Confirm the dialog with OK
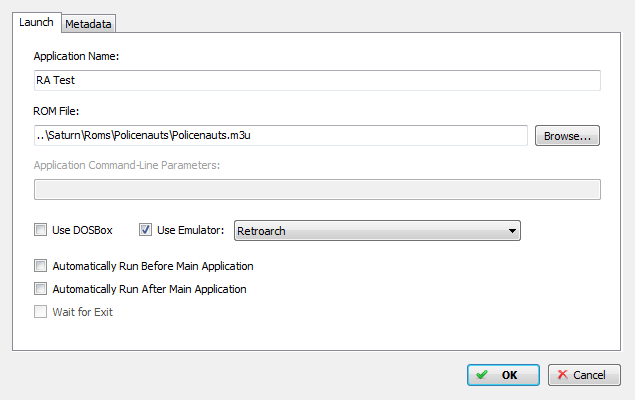The height and width of the screenshot is (400, 635). (x=503, y=375)
